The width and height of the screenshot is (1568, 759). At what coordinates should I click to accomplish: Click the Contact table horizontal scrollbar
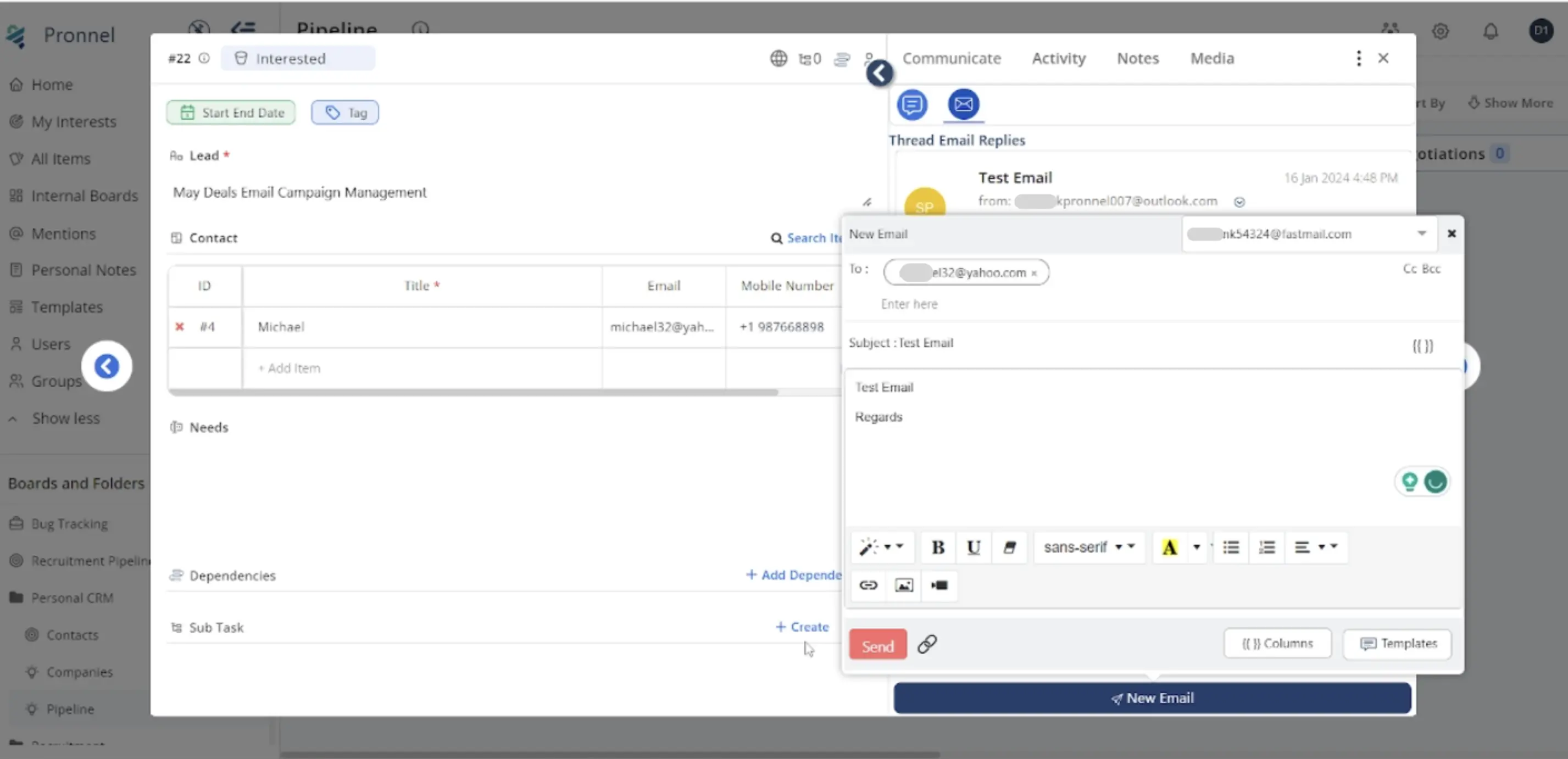click(473, 393)
